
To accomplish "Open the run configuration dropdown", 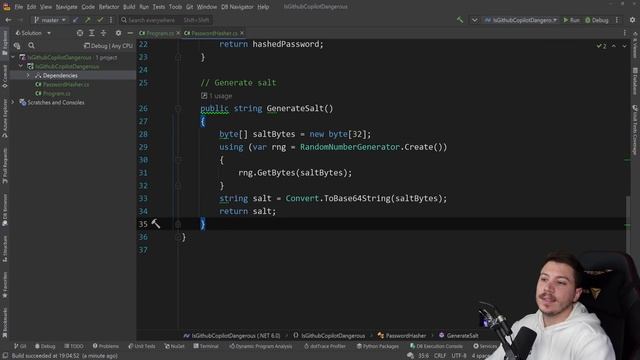I will [521, 20].
